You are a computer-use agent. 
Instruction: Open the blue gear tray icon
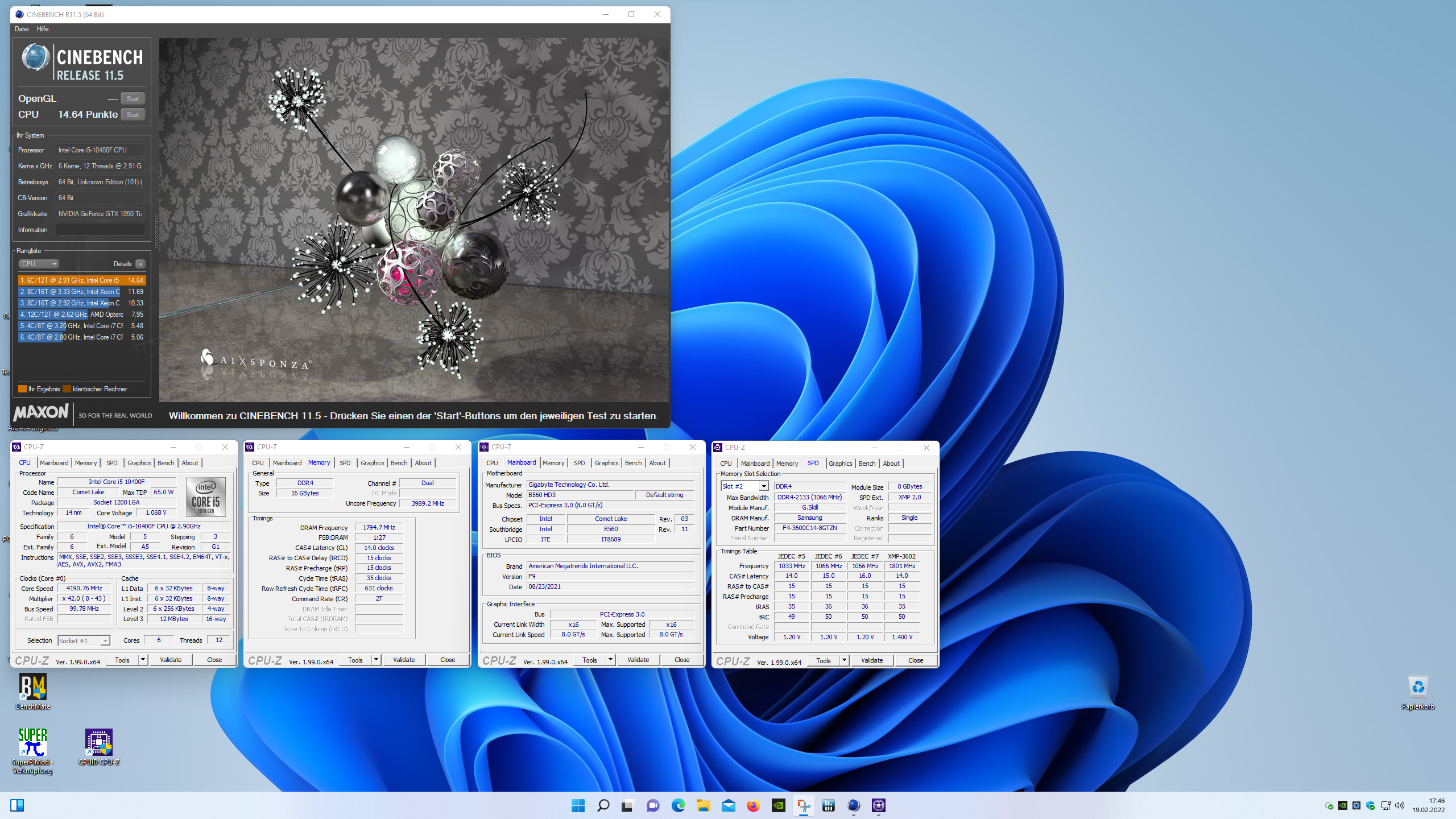click(1356, 805)
